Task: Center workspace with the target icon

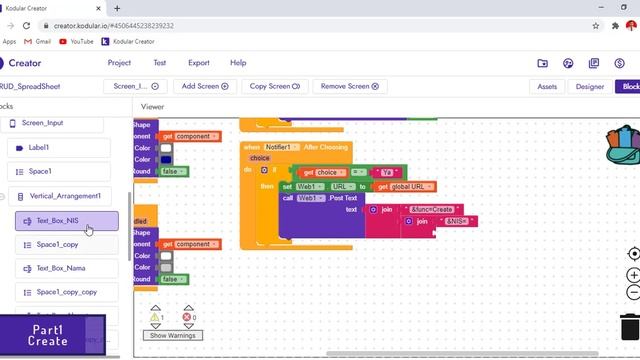Action: [x=633, y=254]
